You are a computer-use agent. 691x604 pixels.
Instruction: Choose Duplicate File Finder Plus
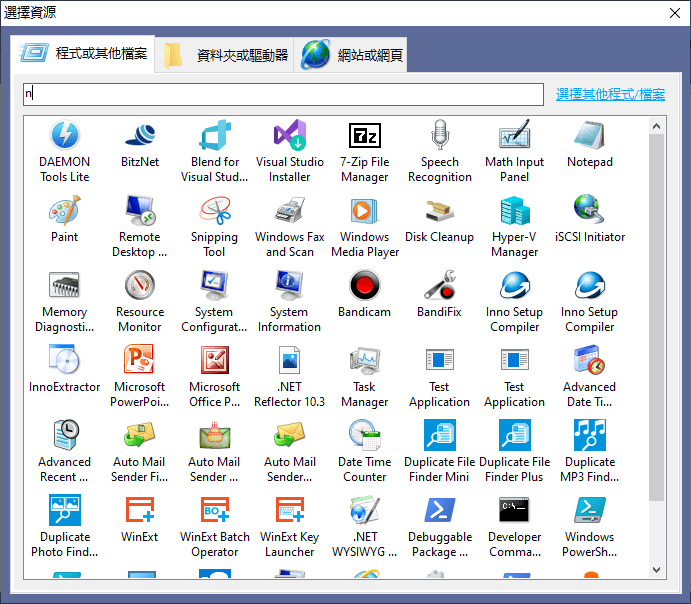click(514, 435)
